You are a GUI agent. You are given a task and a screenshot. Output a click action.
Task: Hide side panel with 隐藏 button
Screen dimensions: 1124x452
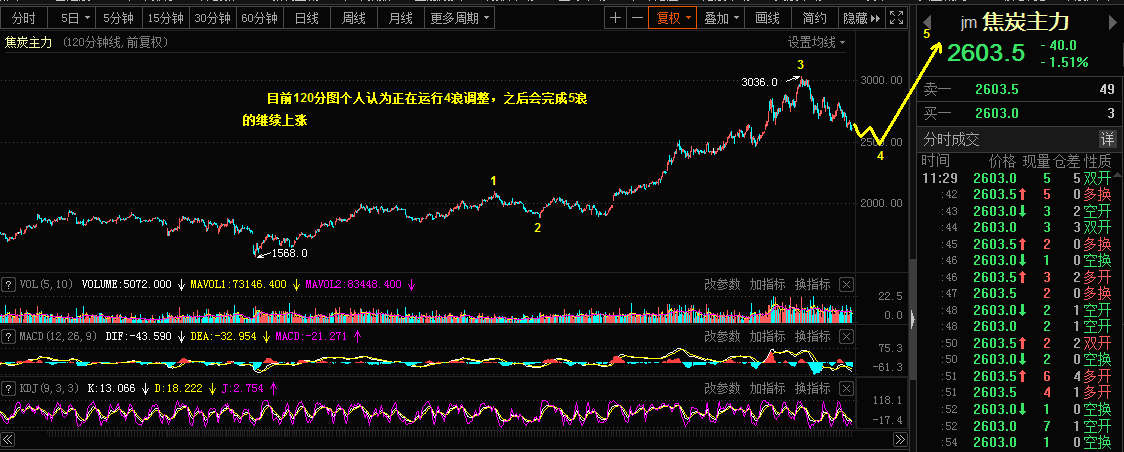[x=862, y=18]
